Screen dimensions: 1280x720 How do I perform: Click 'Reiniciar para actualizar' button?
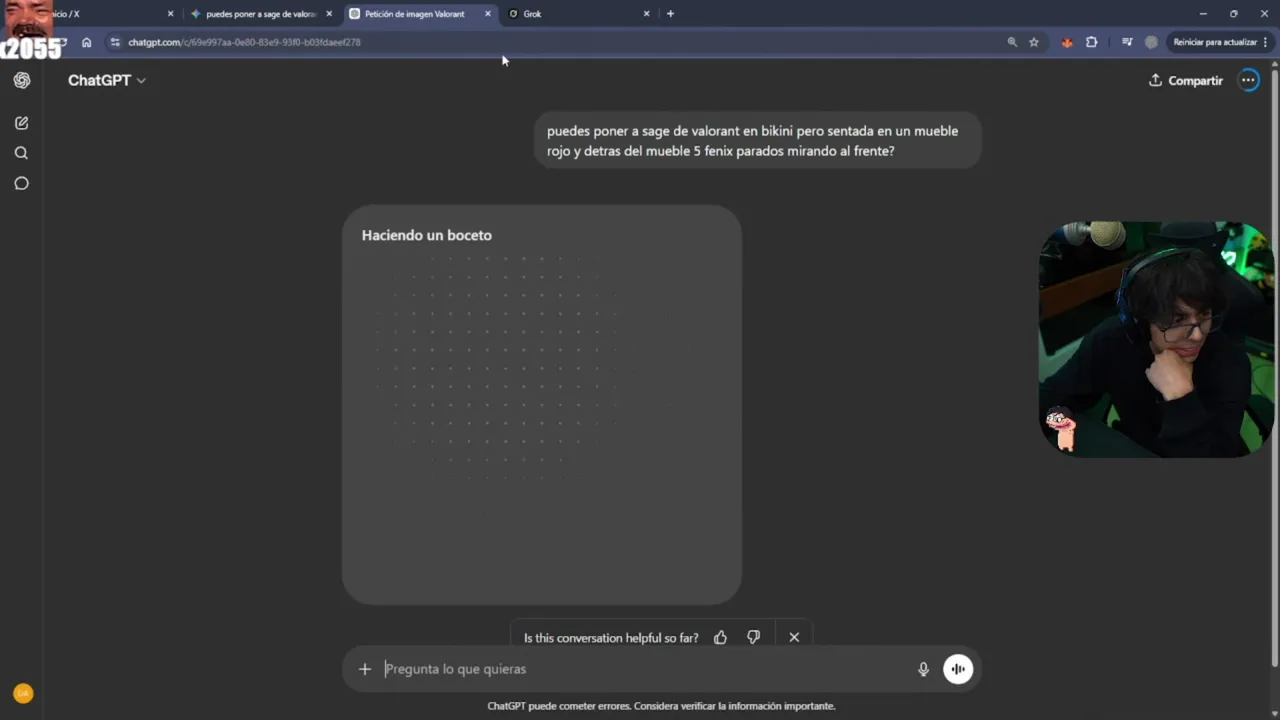tap(1214, 42)
